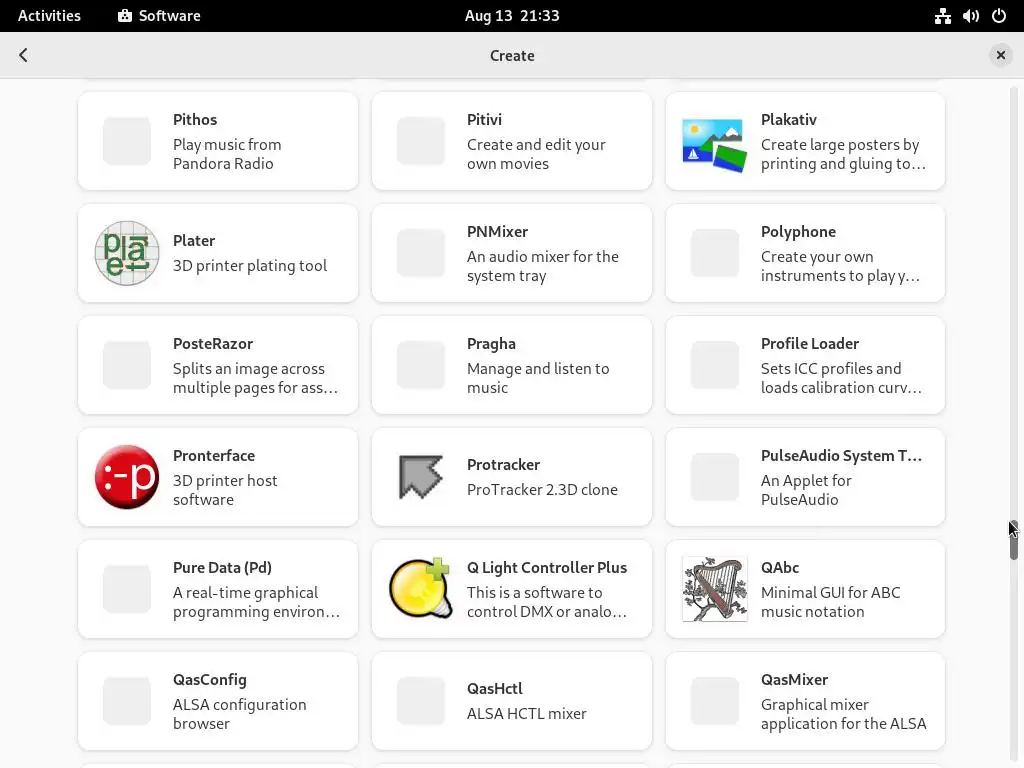Click the power icon in the system tray
Screen dimensions: 1024x768
click(998, 16)
